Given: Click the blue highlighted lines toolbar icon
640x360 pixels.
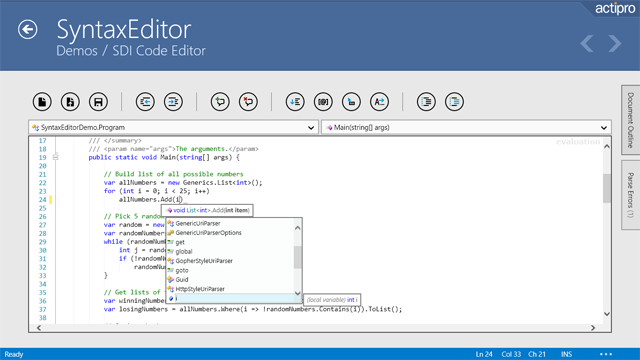Looking at the screenshot, I should [454, 102].
